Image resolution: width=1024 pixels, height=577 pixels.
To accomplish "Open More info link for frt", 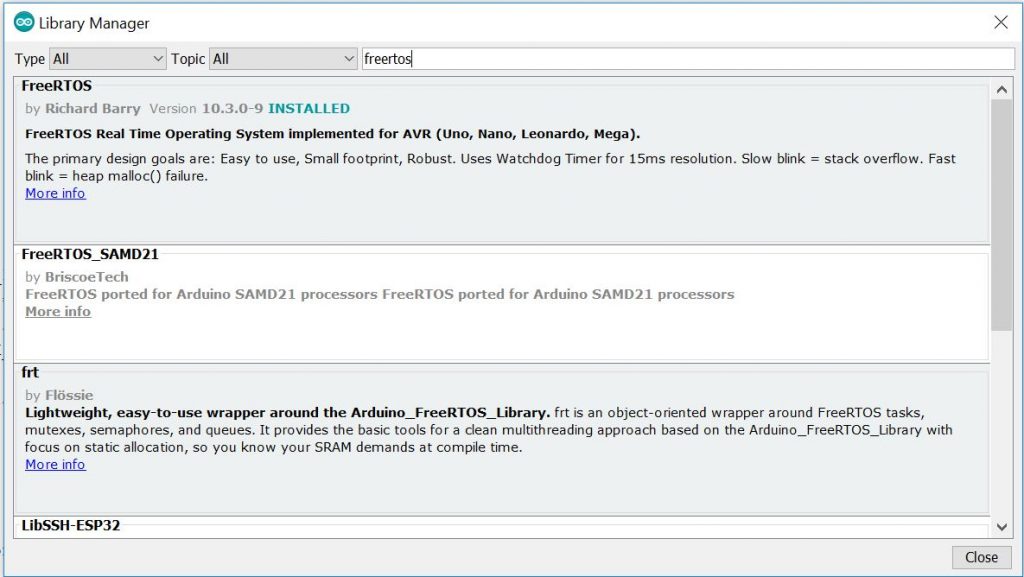I will [55, 465].
